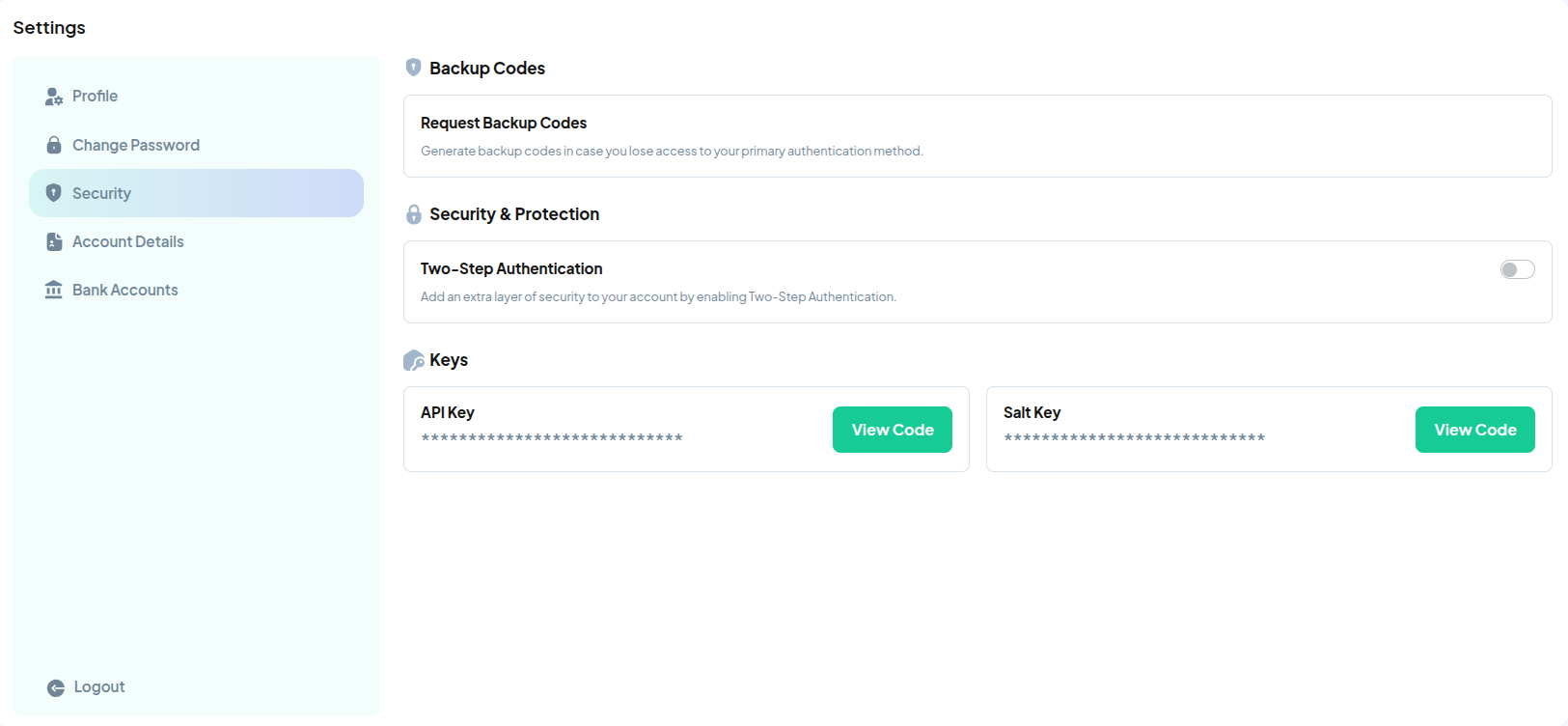Enable Two-Step Authentication toggle
The image size is (1568, 726).
pos(1516,269)
